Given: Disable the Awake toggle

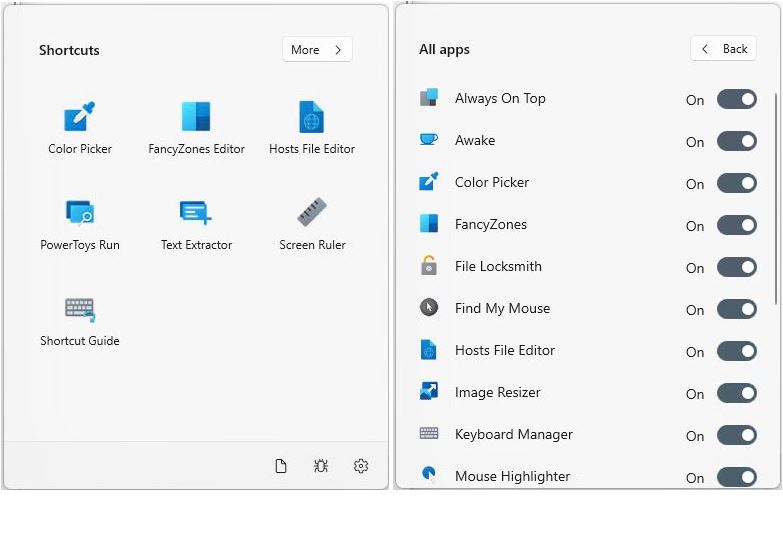Looking at the screenshot, I should coord(737,141).
